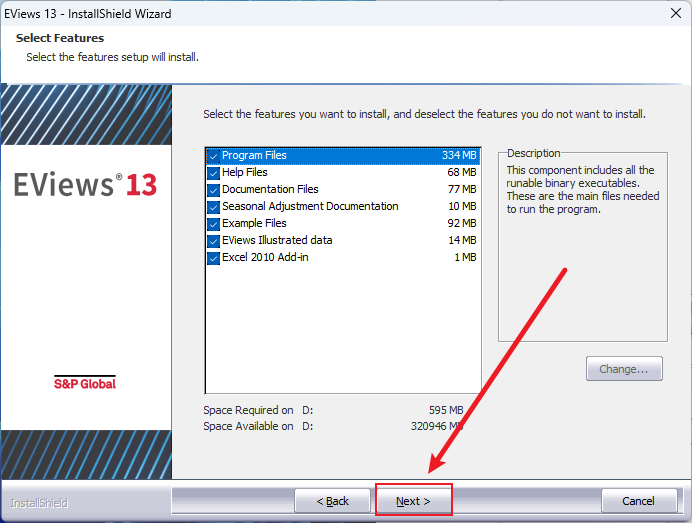Uncheck the Program Files checkbox
692x523 pixels.
click(x=214, y=156)
